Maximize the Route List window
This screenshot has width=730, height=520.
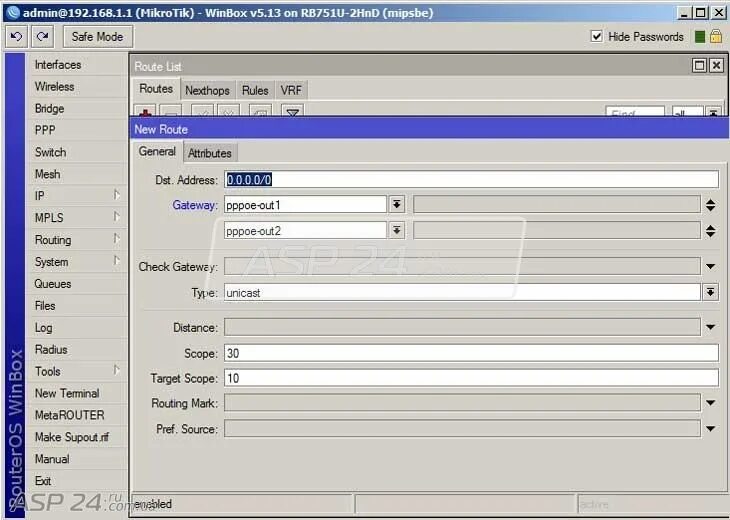click(699, 66)
